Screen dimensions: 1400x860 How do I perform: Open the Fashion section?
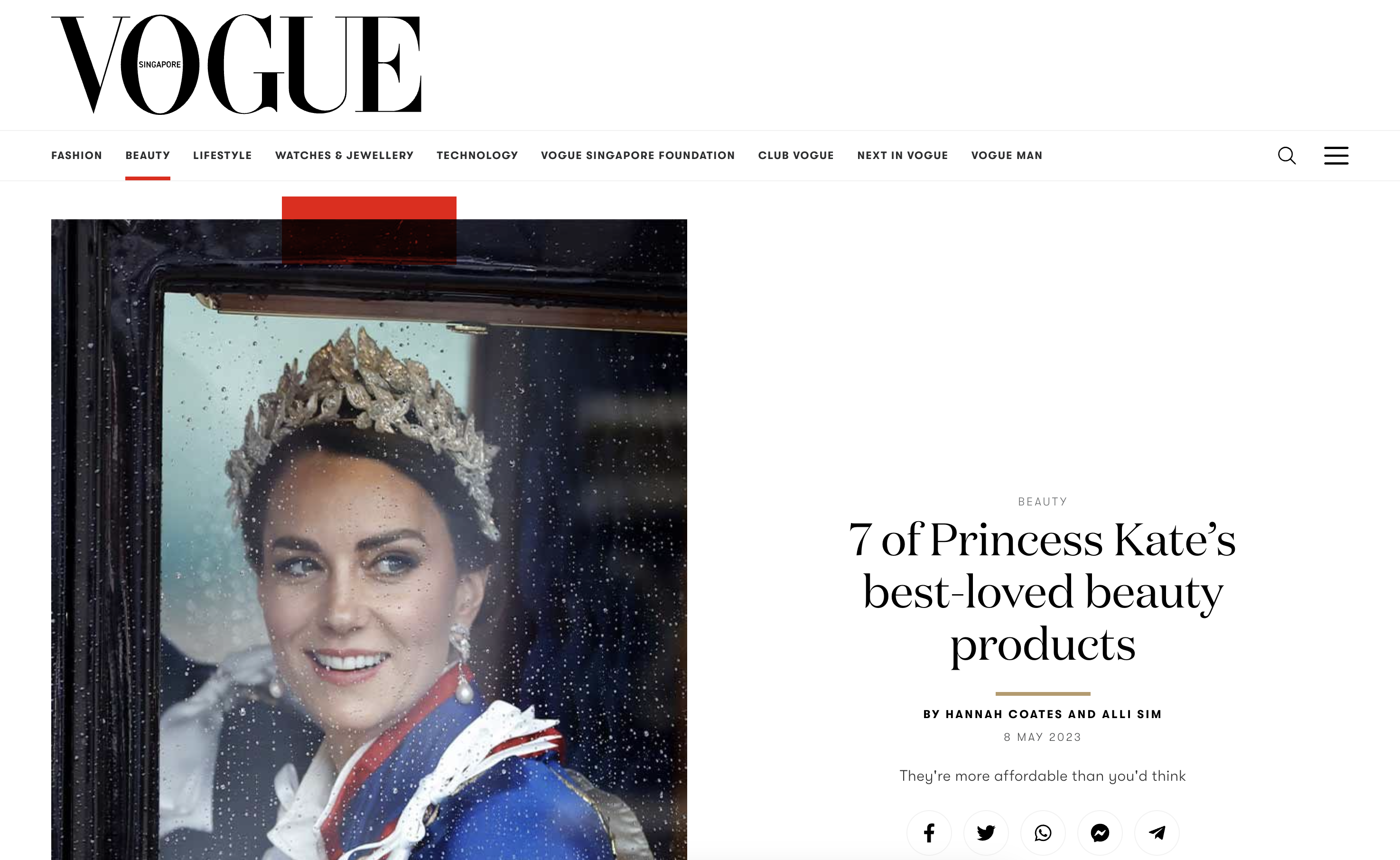pyautogui.click(x=77, y=155)
